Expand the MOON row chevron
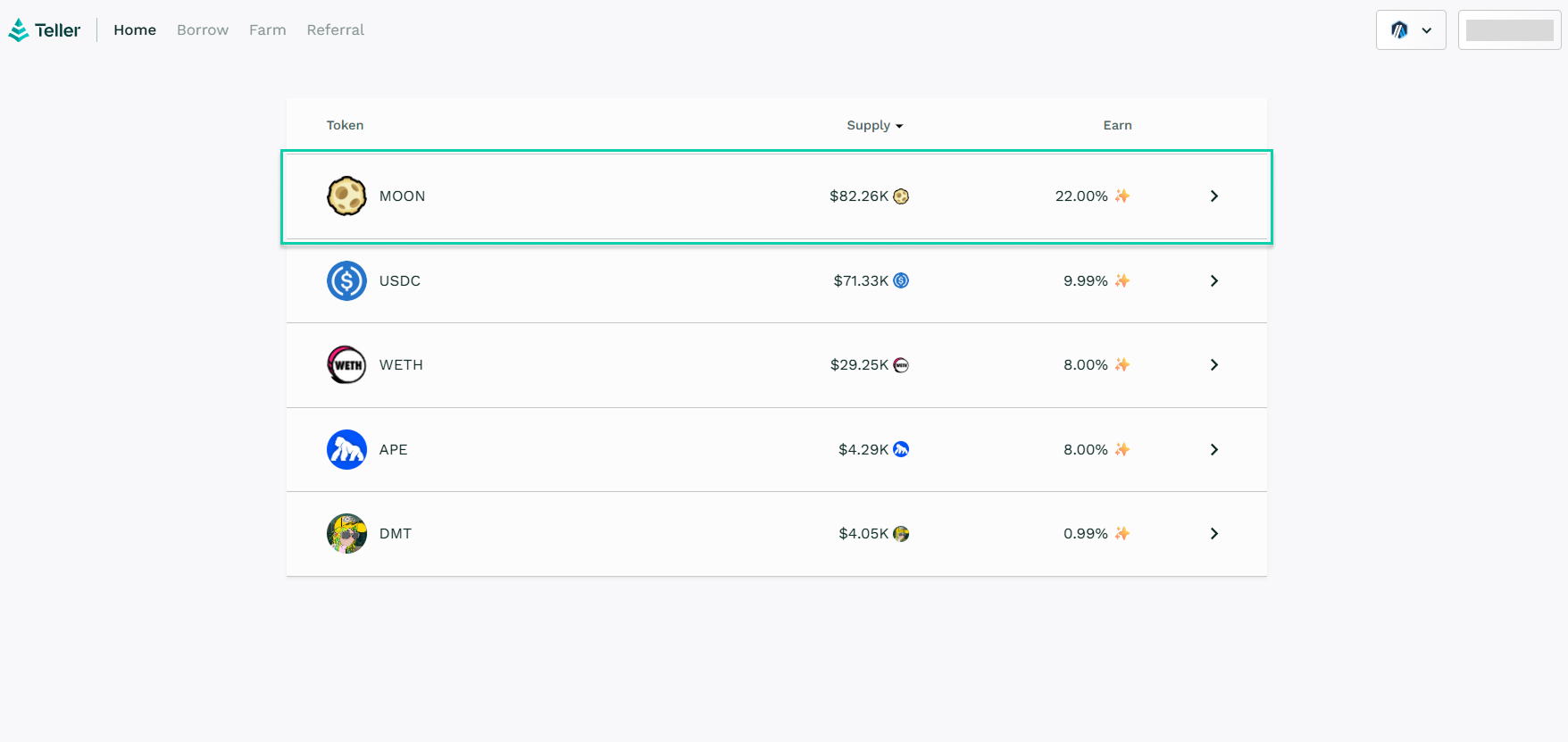 point(1214,196)
